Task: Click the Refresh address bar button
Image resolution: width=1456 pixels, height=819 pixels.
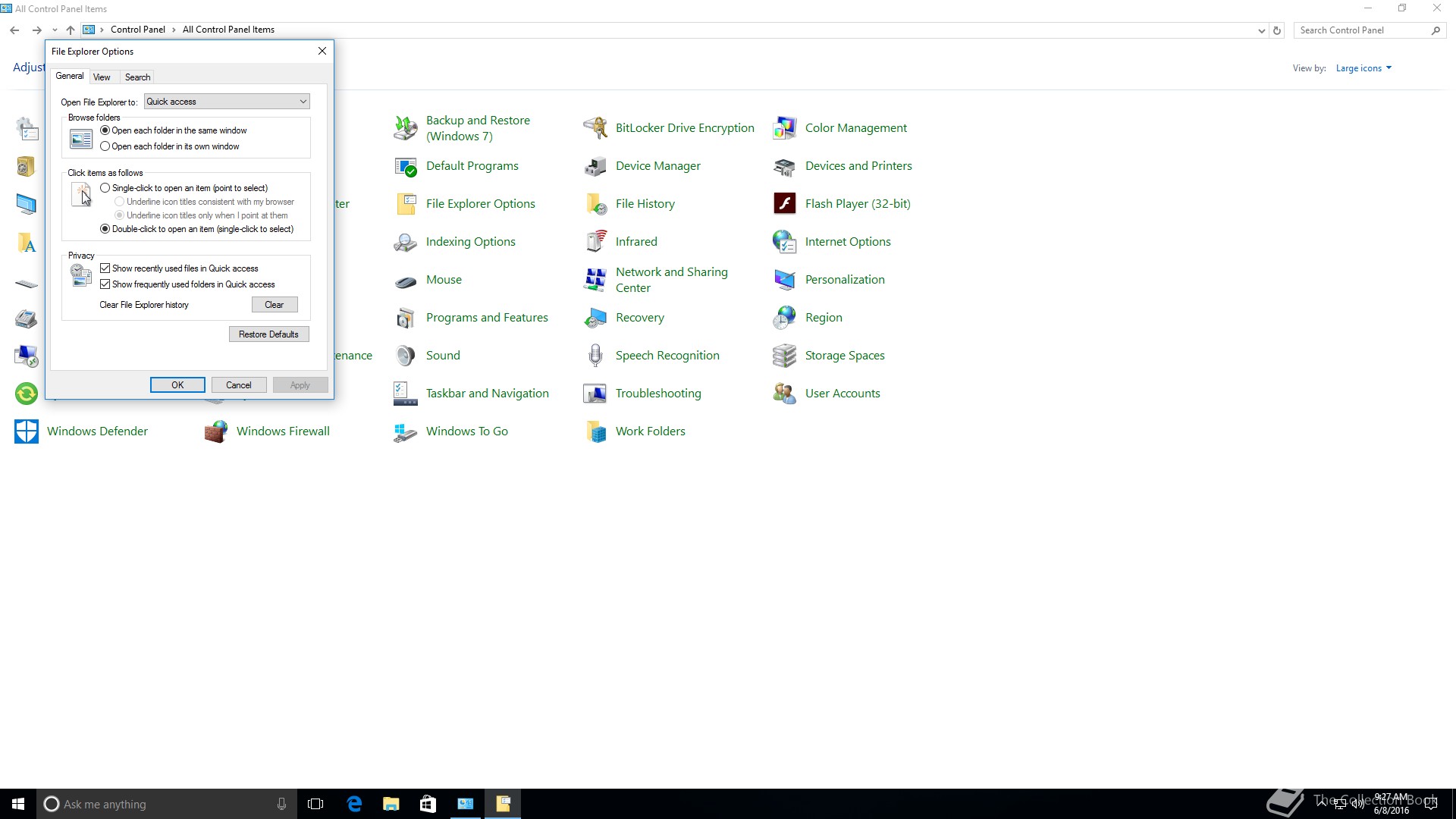Action: pyautogui.click(x=1277, y=31)
